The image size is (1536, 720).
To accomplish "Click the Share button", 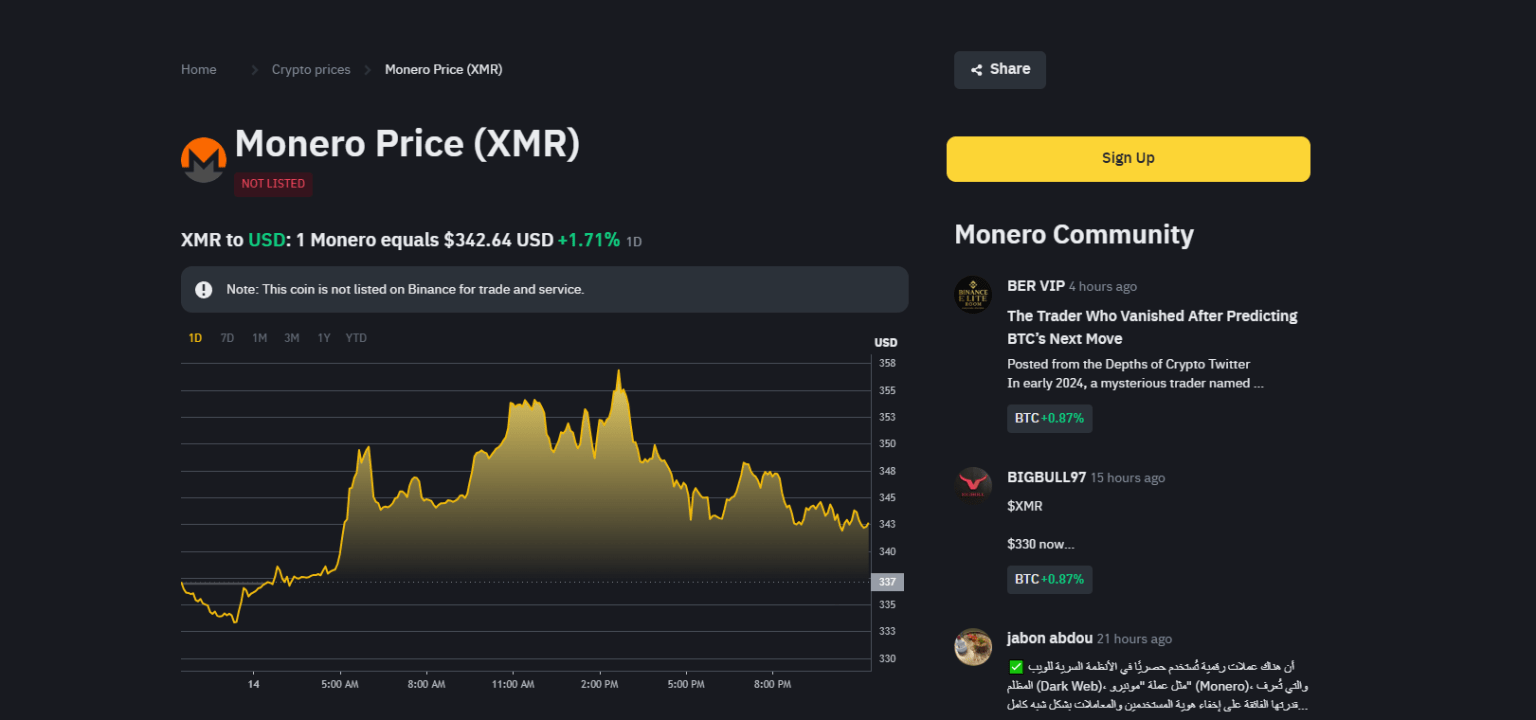I will tap(1000, 70).
